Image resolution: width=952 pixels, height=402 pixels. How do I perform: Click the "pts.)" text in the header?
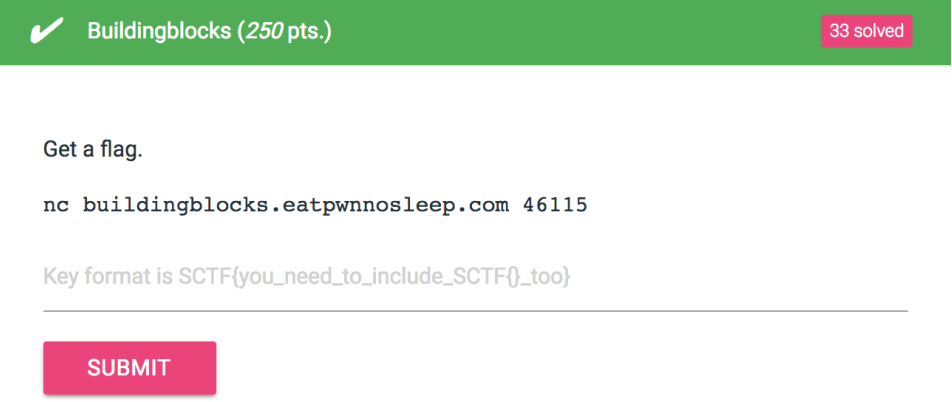coord(309,32)
